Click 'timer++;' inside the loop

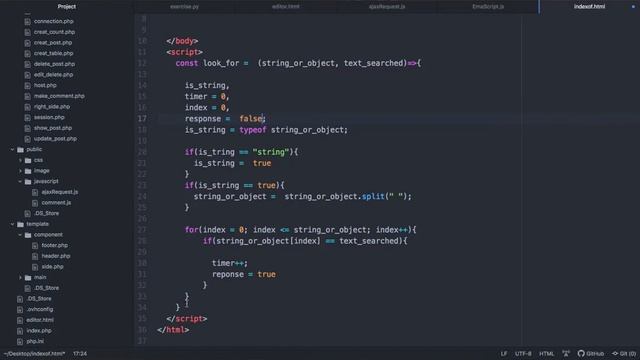tap(230, 263)
